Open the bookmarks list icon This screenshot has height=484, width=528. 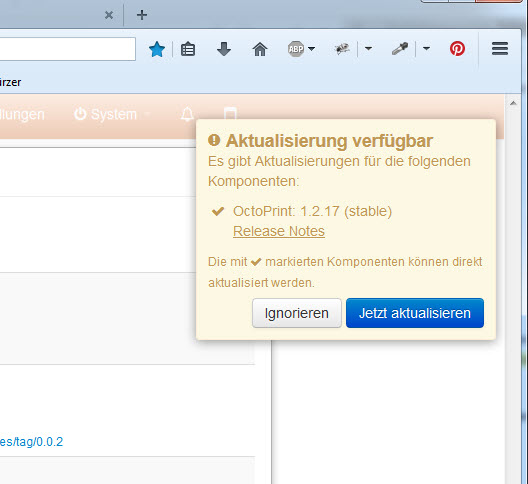click(188, 50)
